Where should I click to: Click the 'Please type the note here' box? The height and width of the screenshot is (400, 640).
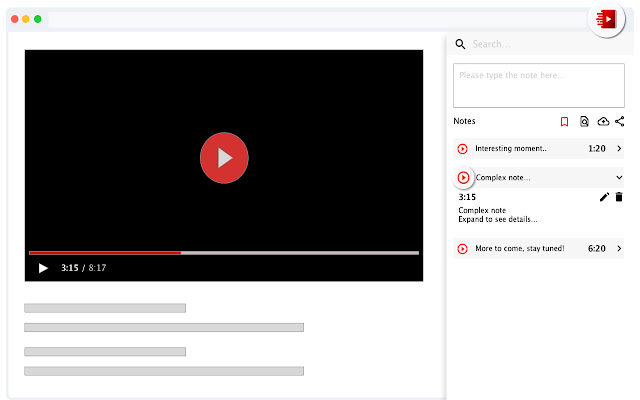click(538, 85)
